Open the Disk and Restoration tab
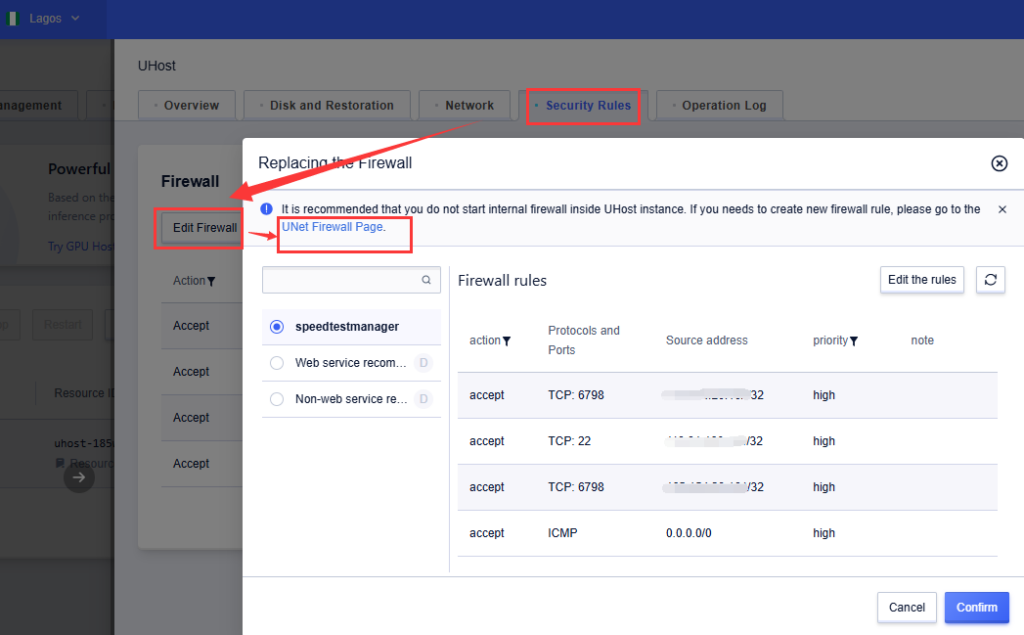Screen dimensions: 1024x635 [x=327, y=105]
